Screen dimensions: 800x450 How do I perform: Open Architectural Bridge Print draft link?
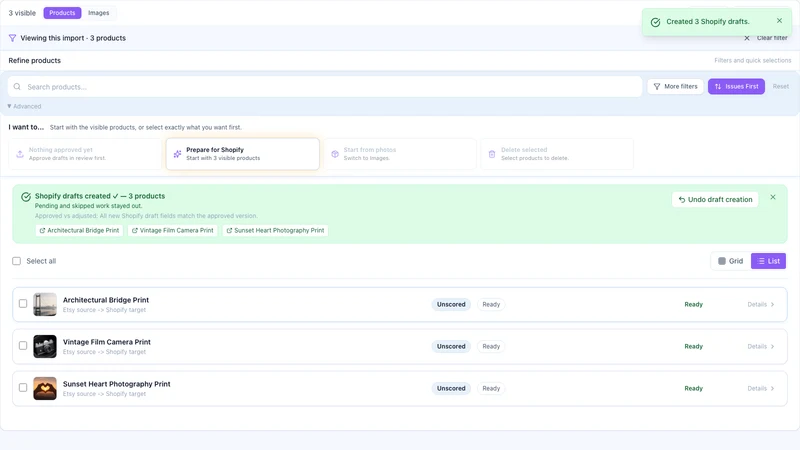pyautogui.click(x=79, y=231)
